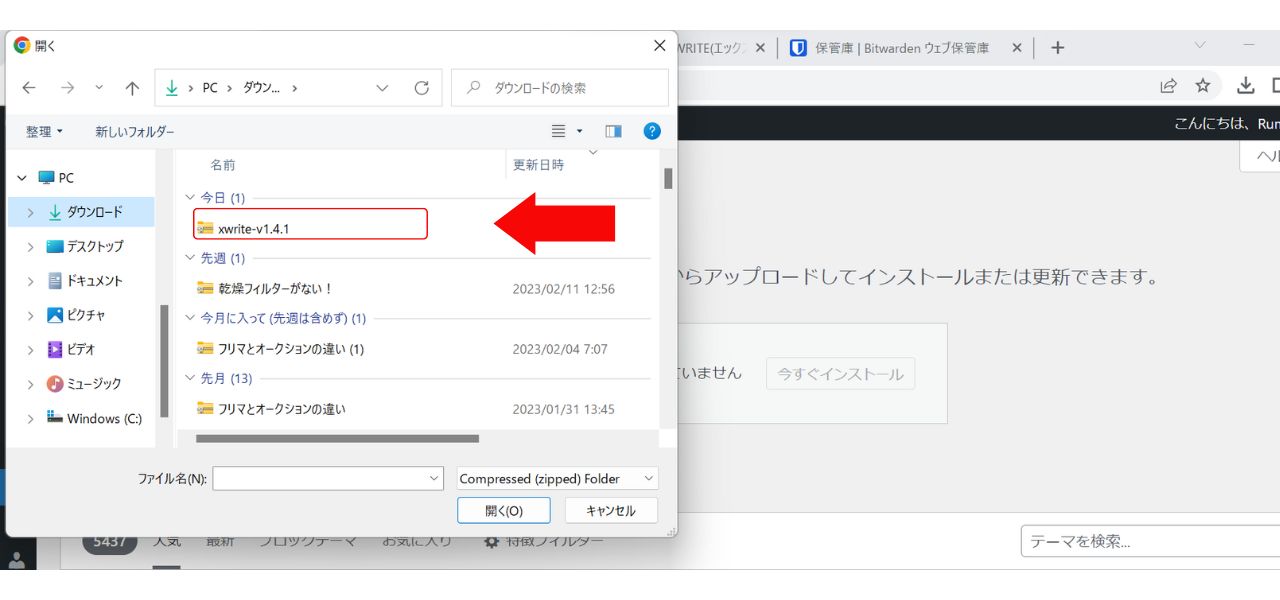
Task: Select the xwrite-v1.4.1 zip file
Action: coord(254,229)
